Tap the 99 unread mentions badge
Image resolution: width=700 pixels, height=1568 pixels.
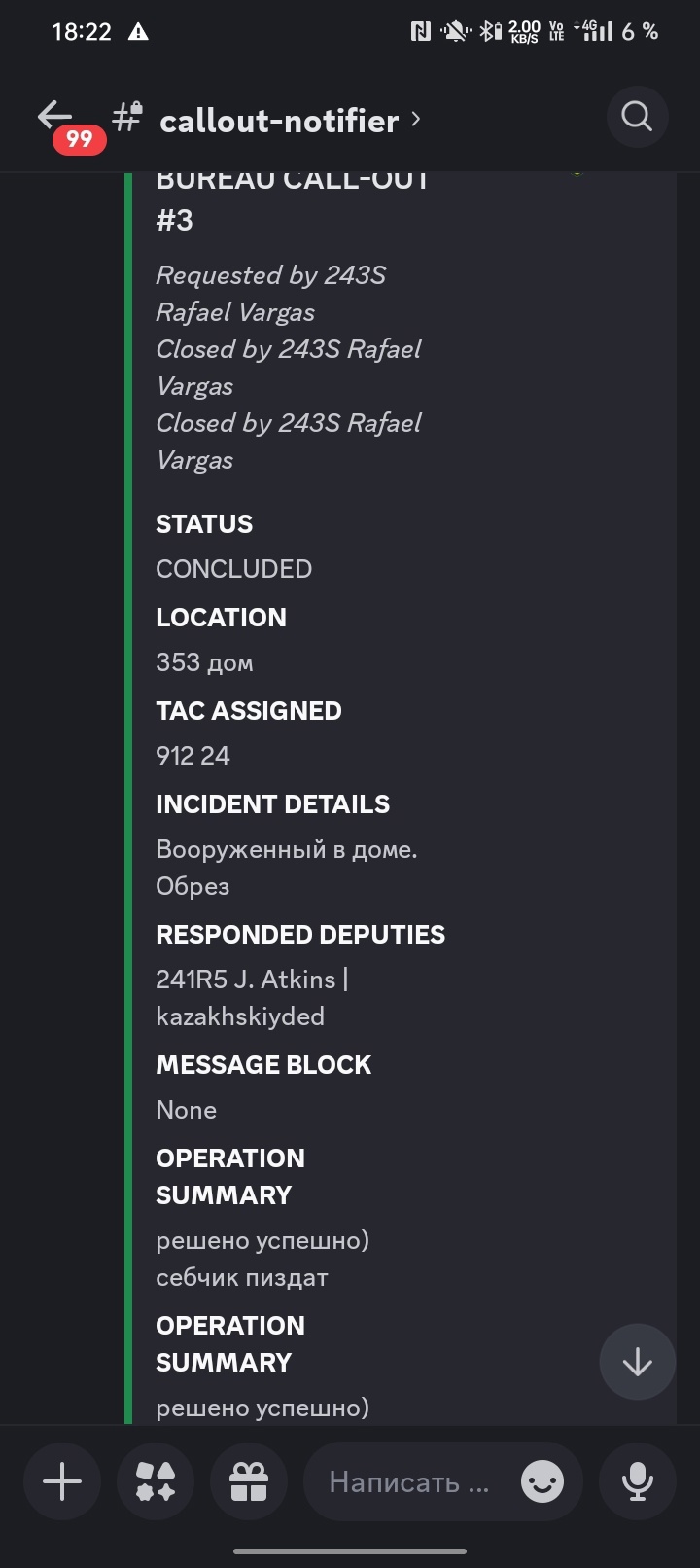click(x=79, y=139)
